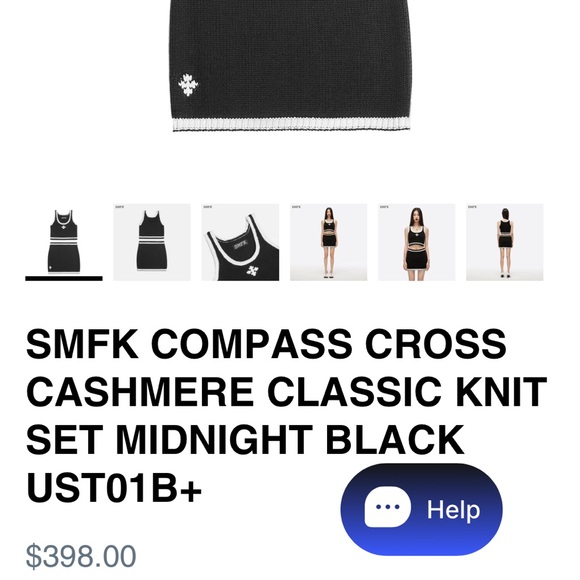Click the main skirt product image
Image resolution: width=580 pixels, height=580 pixels.
point(290,65)
